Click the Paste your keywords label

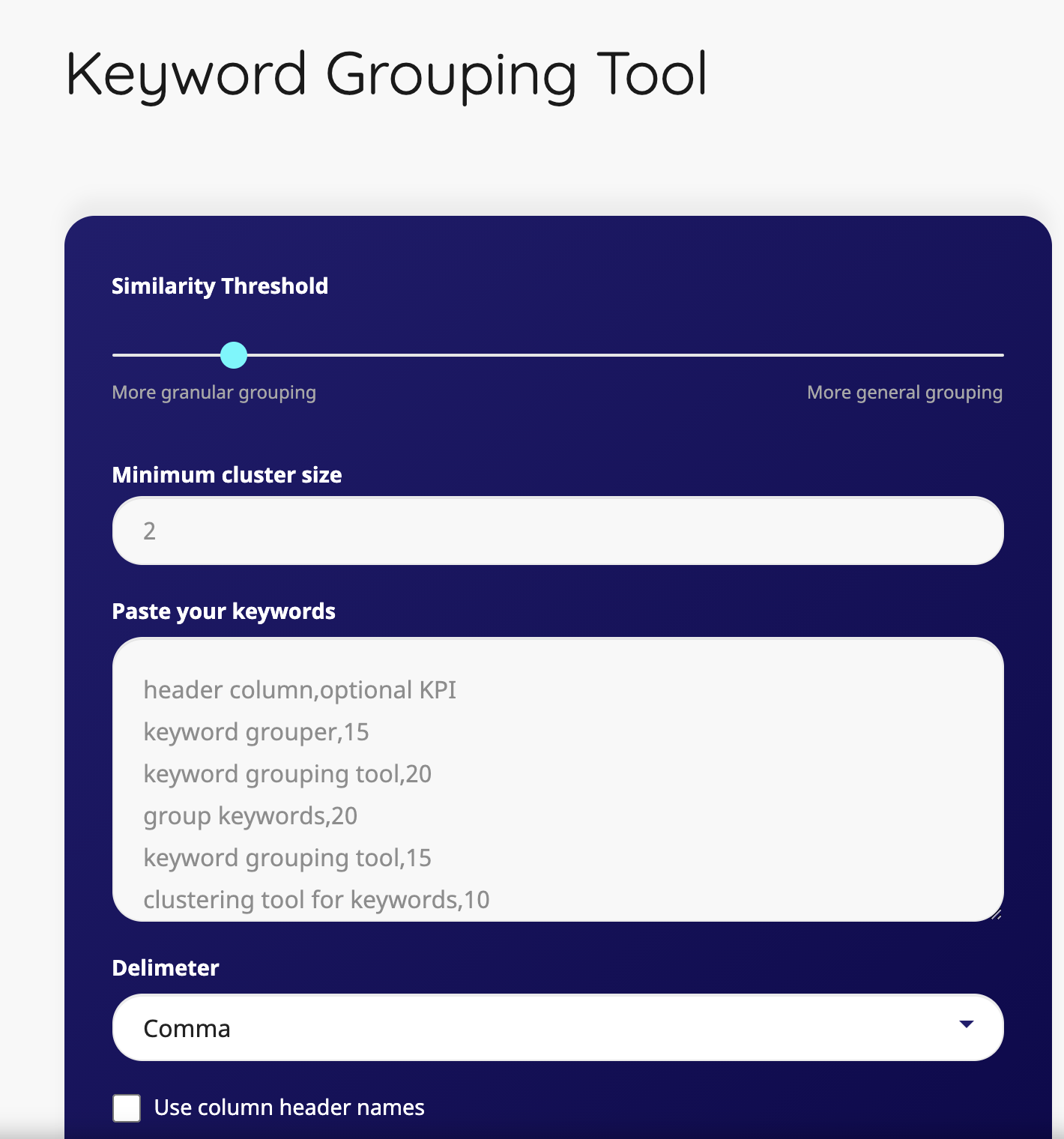[223, 611]
